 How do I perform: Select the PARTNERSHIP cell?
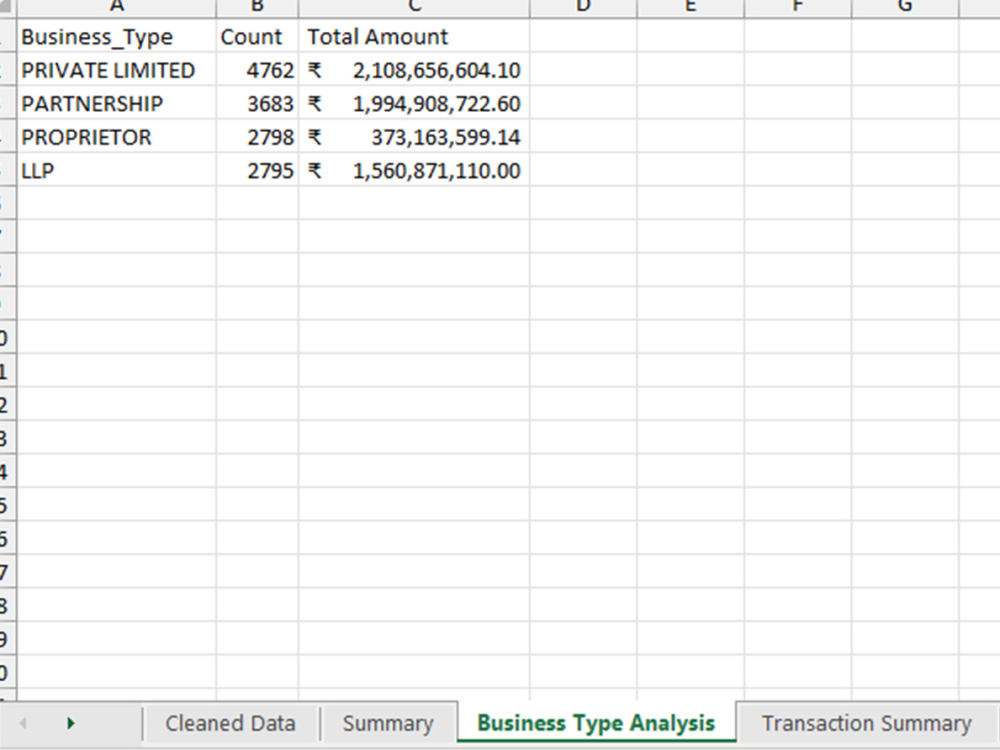pyautogui.click(x=117, y=103)
